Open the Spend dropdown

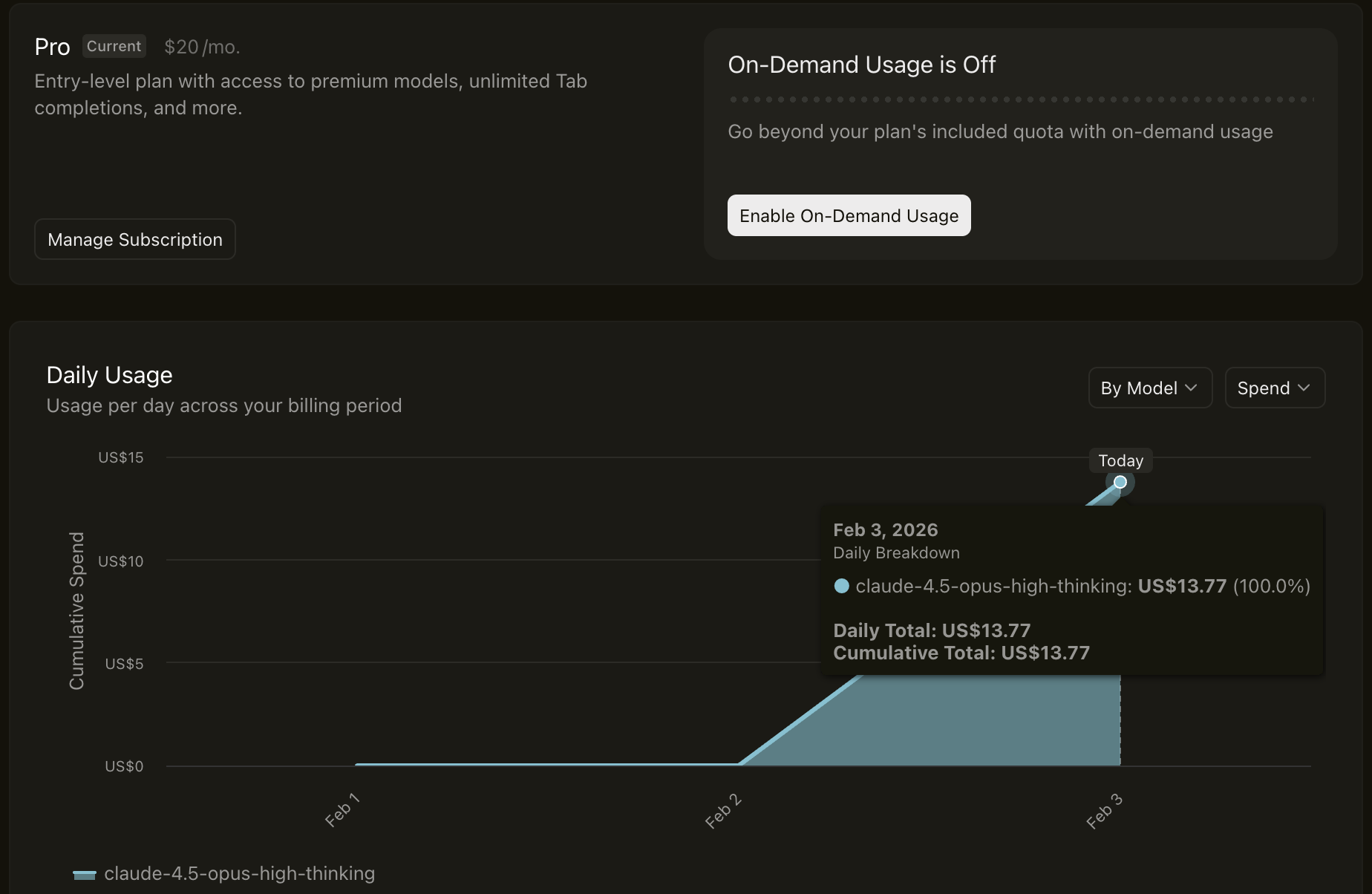coord(1275,388)
